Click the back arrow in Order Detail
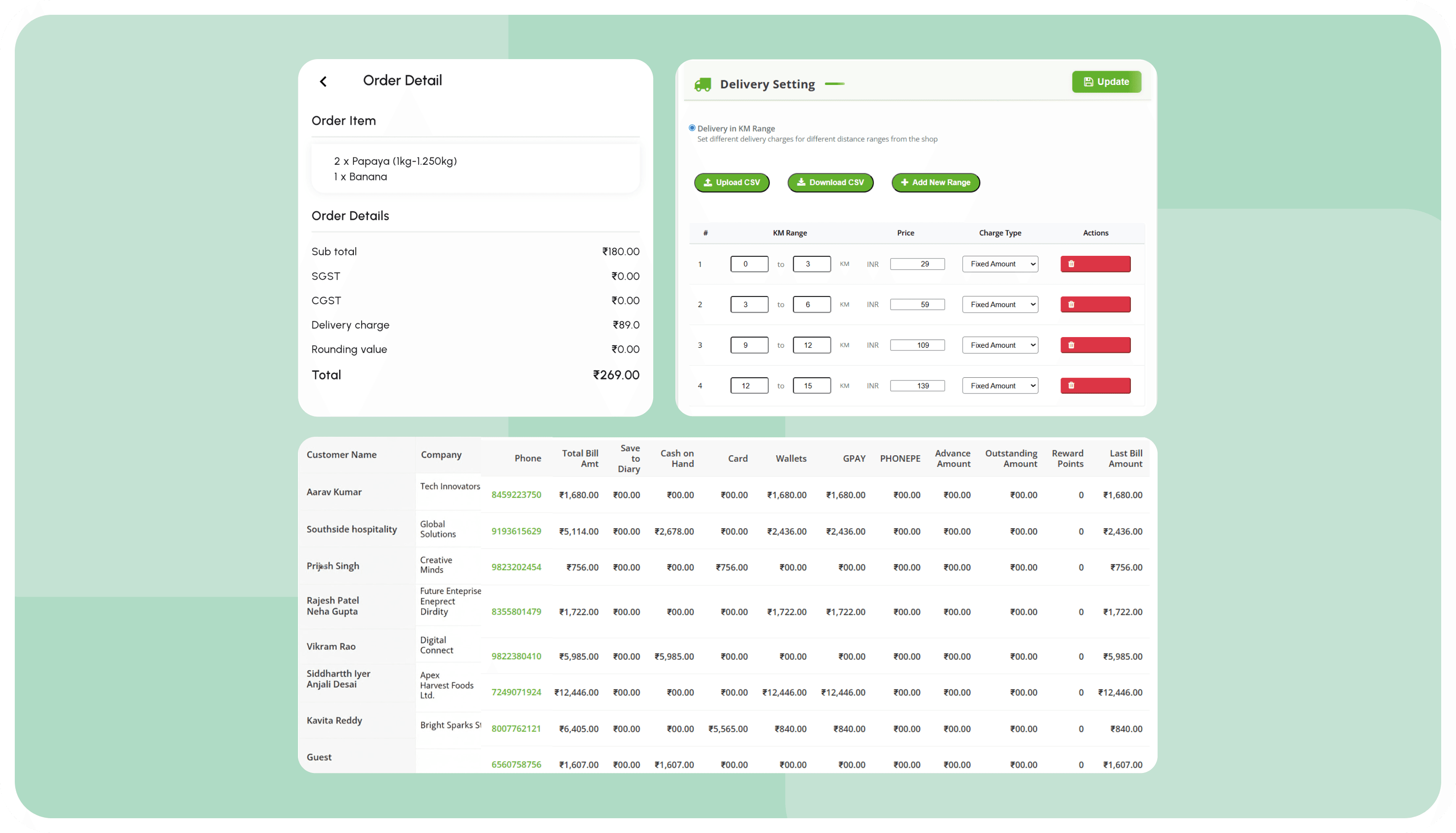This screenshot has width=1456, height=833. pyautogui.click(x=323, y=82)
